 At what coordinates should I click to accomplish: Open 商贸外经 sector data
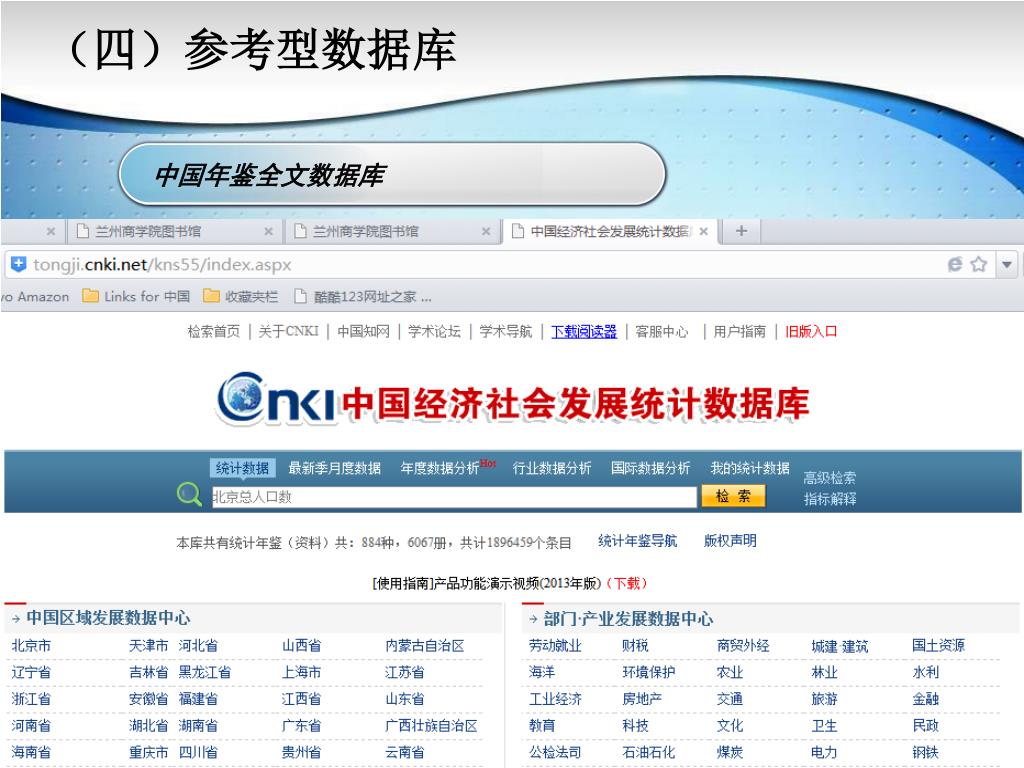[743, 646]
